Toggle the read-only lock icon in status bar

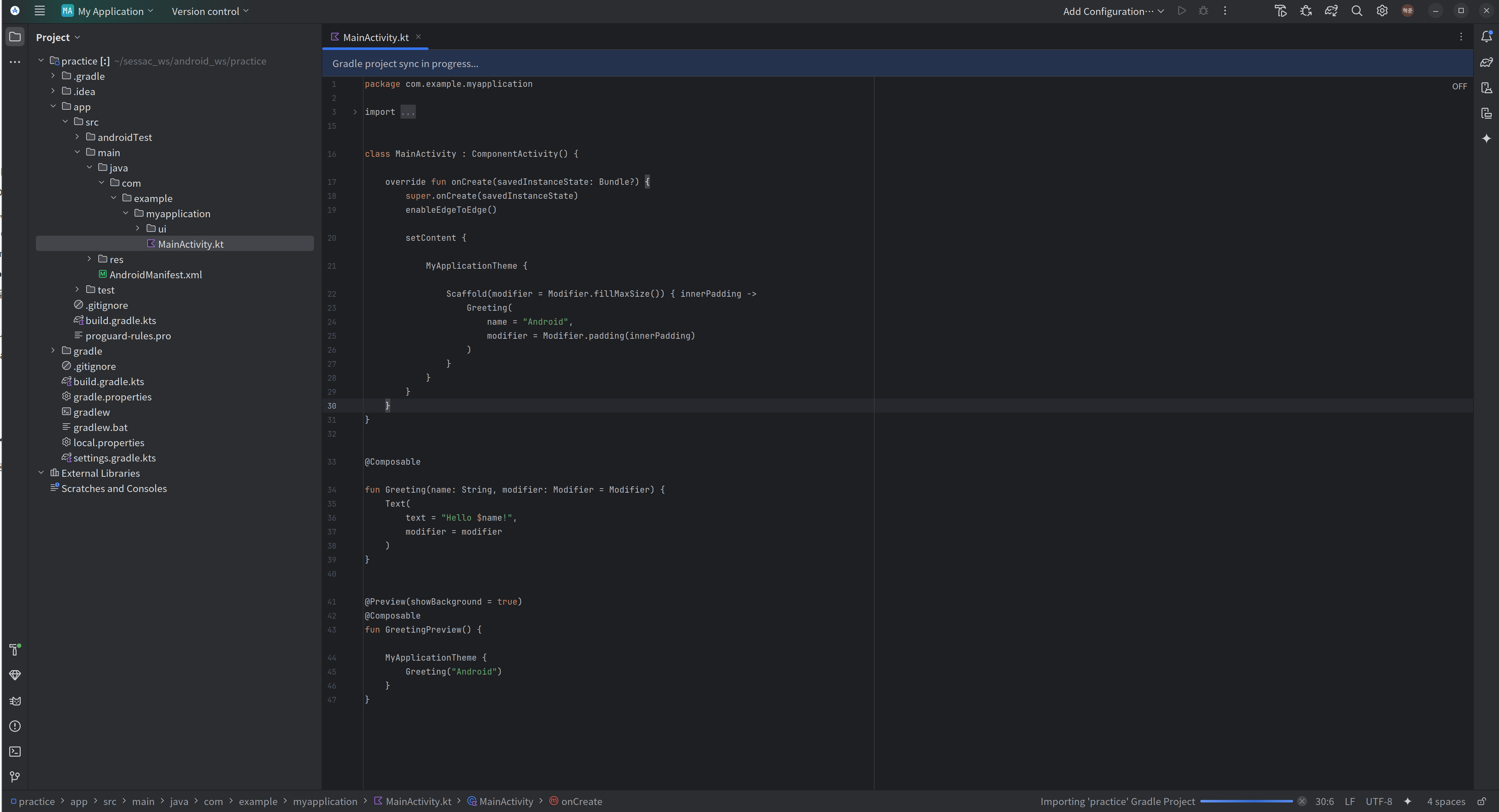[x=1482, y=802]
